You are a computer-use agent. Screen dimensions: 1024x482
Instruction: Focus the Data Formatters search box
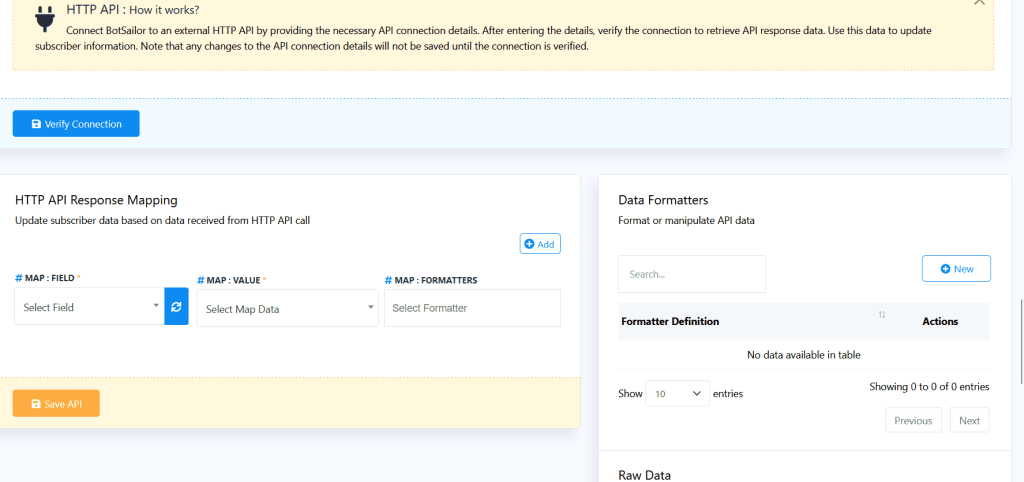[691, 274]
